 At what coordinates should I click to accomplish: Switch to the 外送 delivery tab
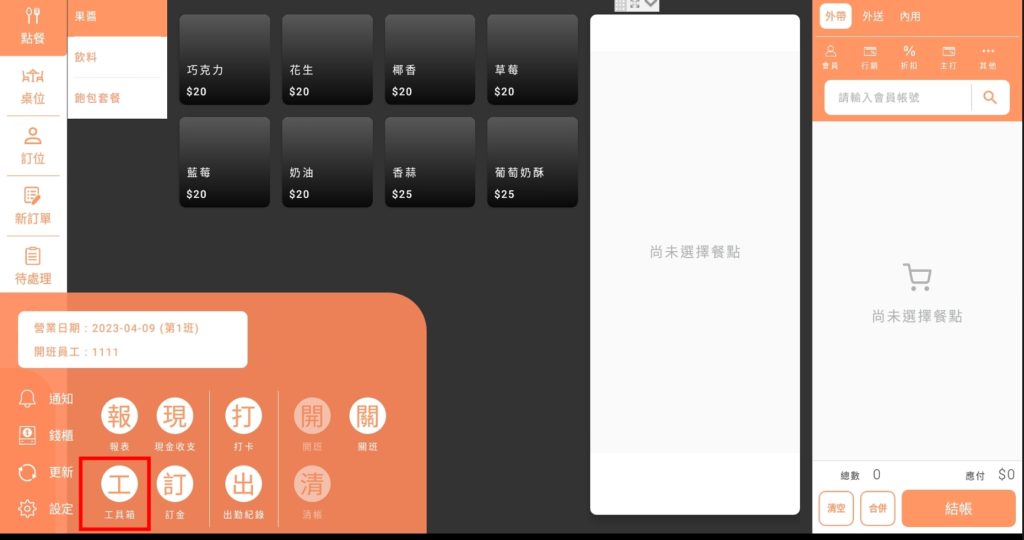873,16
